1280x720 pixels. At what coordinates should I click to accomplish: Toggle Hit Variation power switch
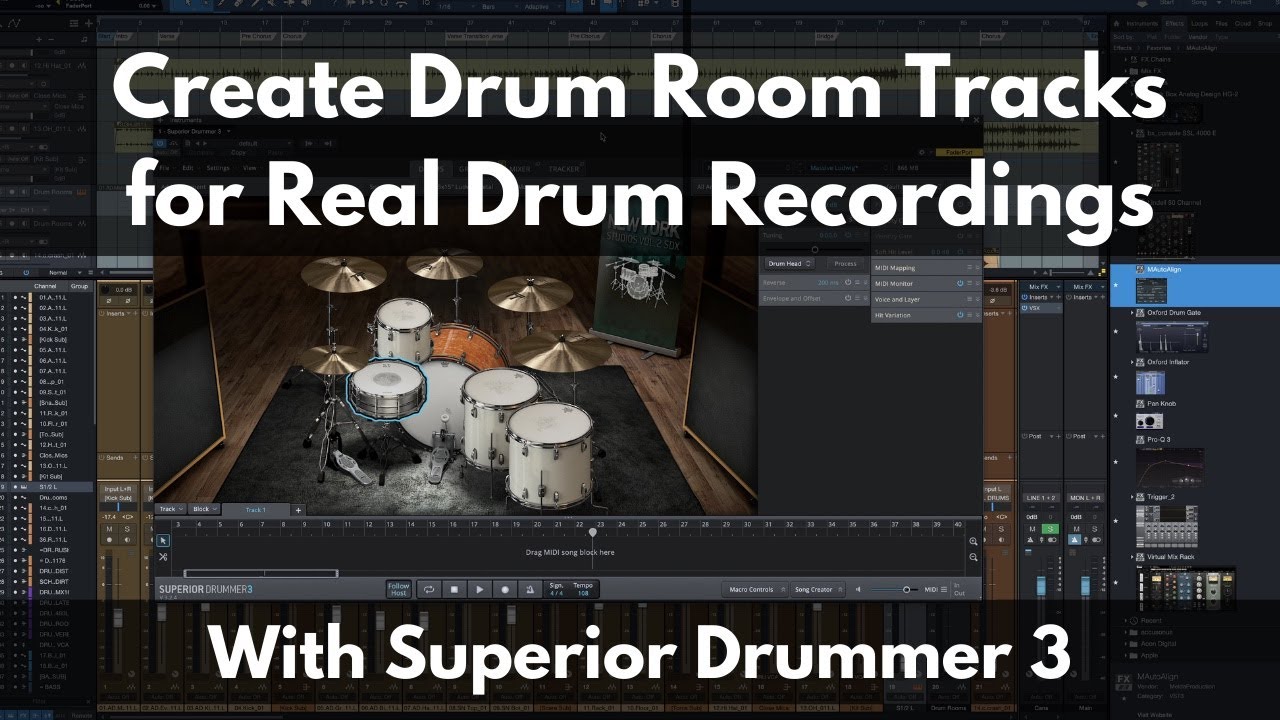click(959, 316)
